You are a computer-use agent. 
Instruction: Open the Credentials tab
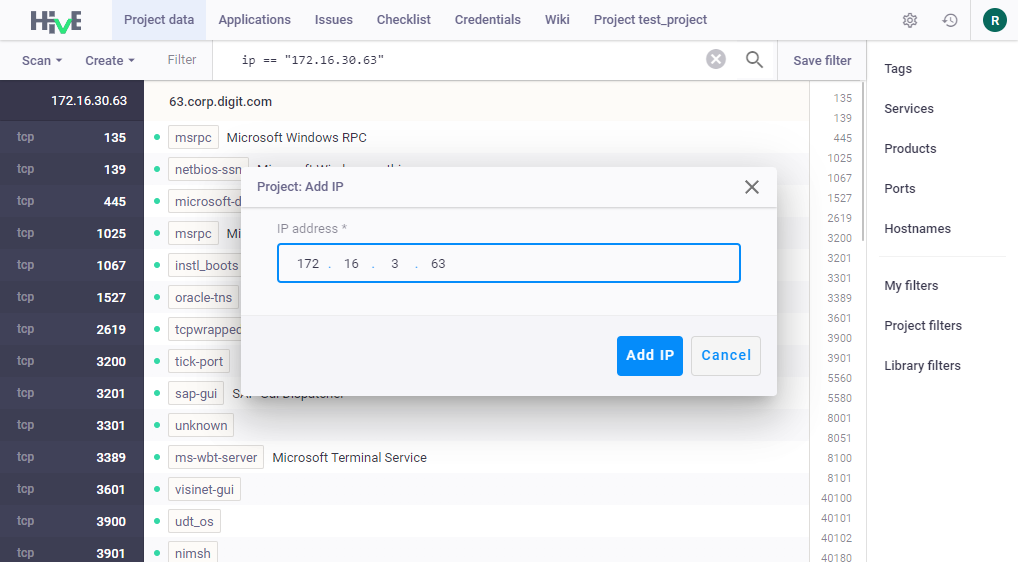point(488,20)
